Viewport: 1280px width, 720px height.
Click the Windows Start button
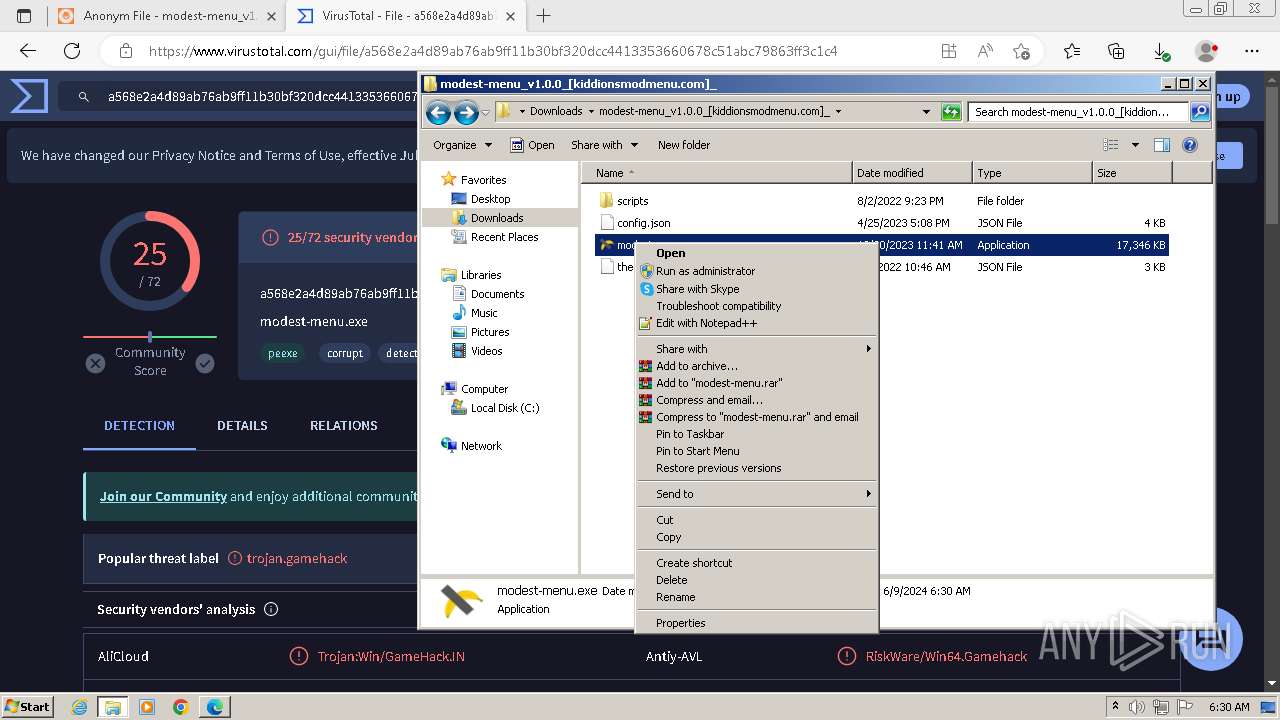28,707
